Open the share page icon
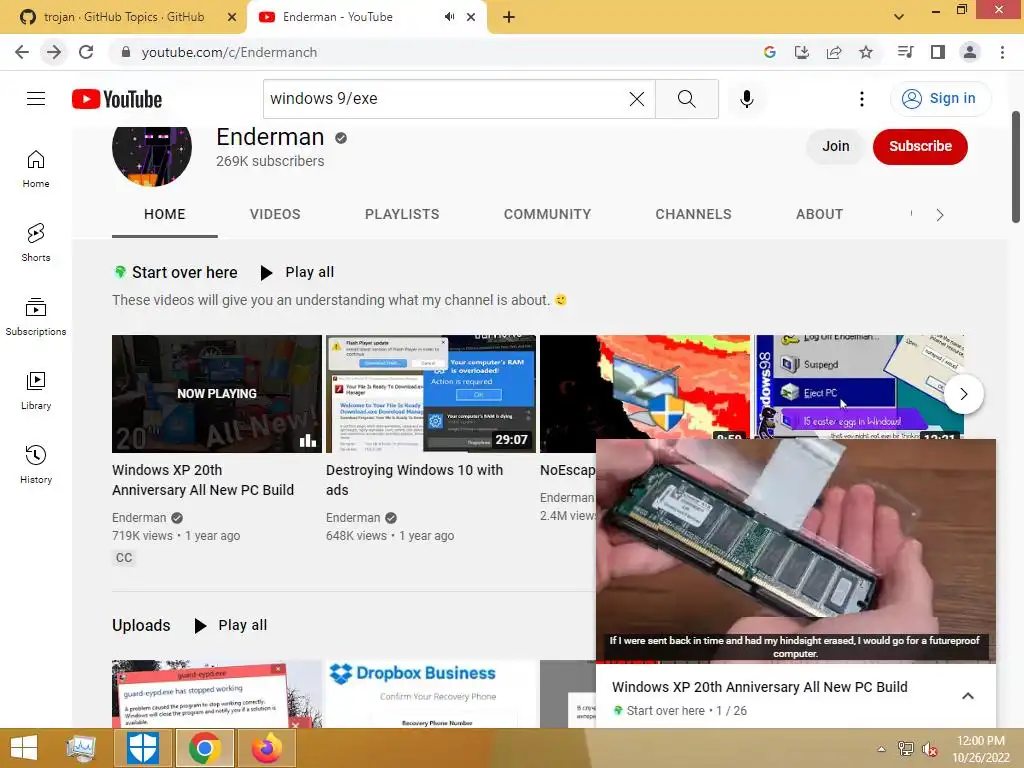The width and height of the screenshot is (1024, 768). (x=834, y=52)
